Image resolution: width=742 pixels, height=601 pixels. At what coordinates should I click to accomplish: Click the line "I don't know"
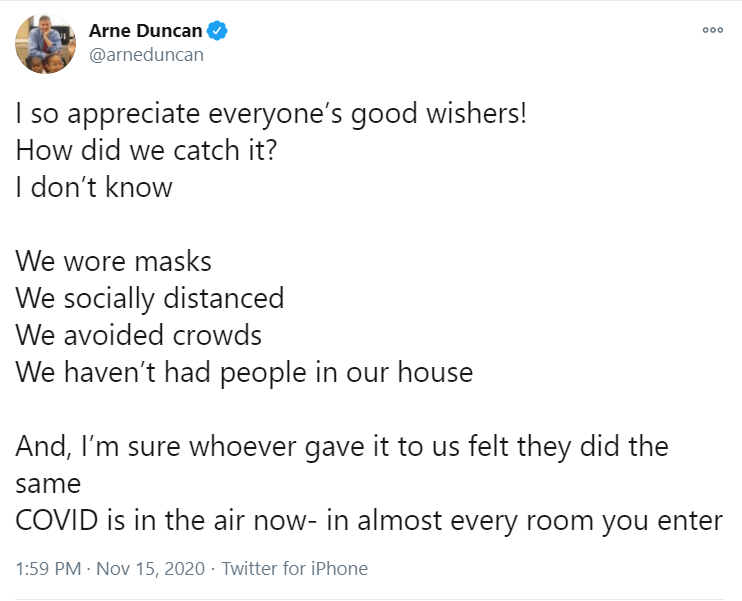click(x=94, y=187)
